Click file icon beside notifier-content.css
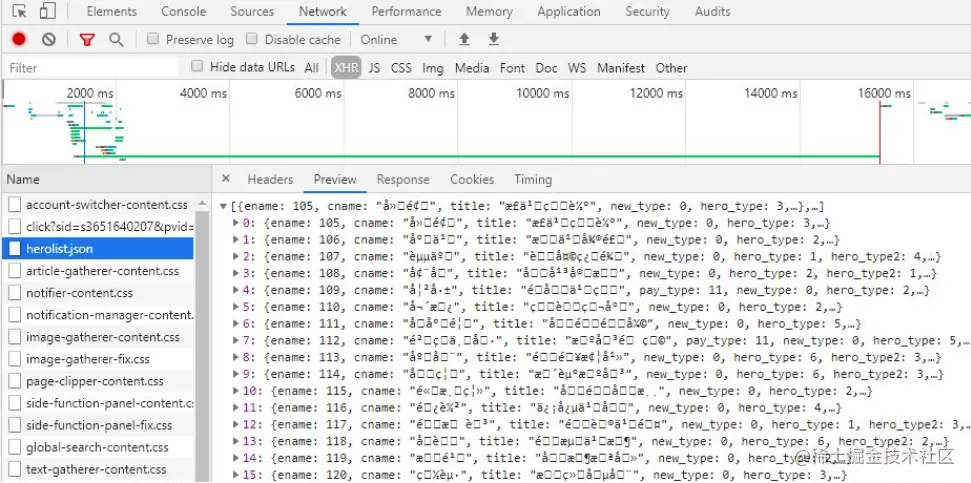The height and width of the screenshot is (483, 971). 15,293
